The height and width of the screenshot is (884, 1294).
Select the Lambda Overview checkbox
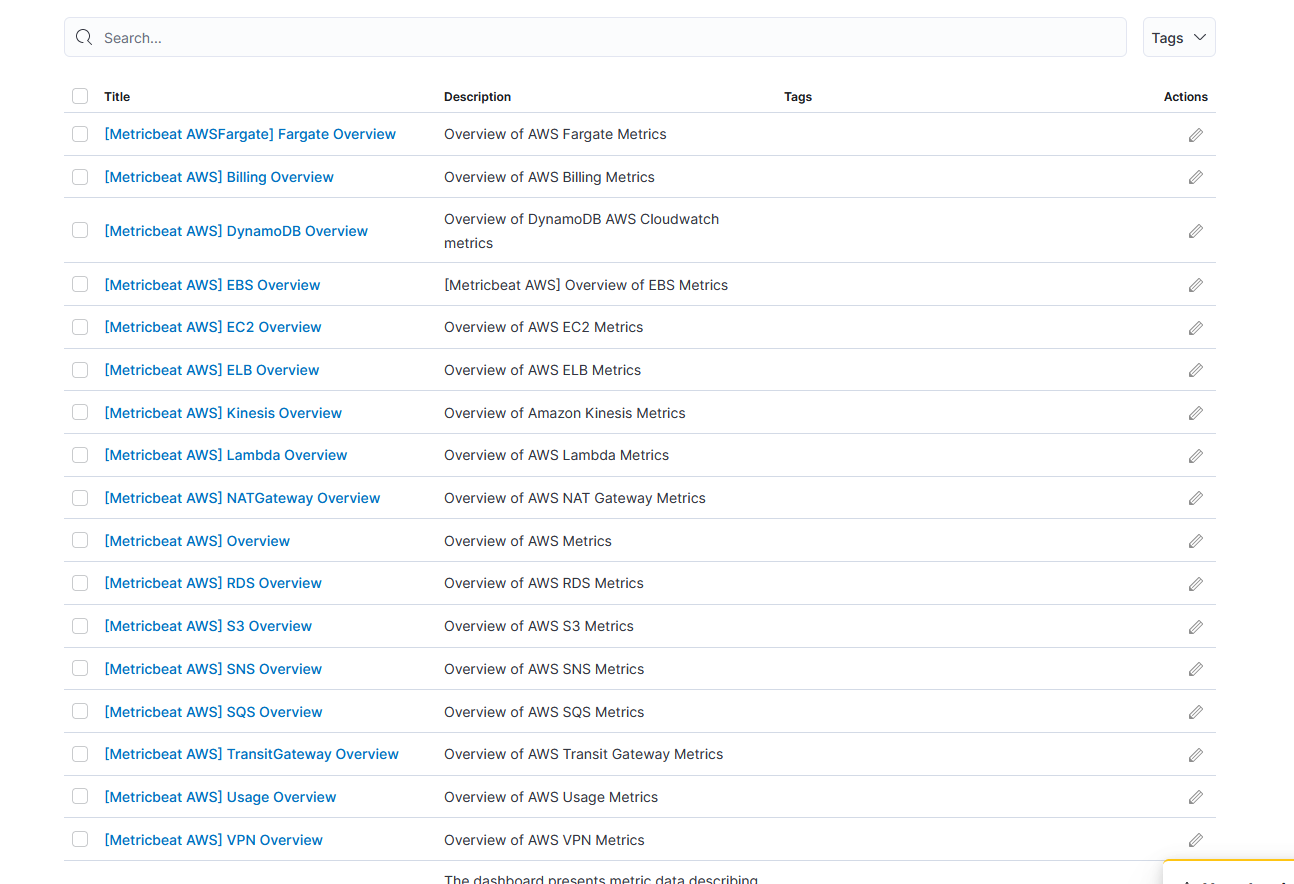[80, 455]
